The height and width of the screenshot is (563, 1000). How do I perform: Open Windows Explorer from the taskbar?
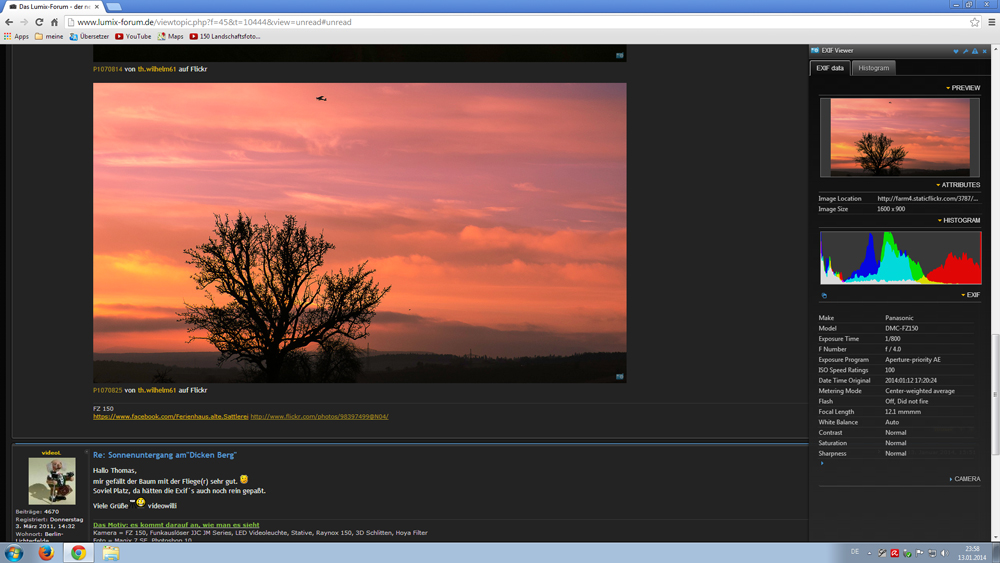pos(111,553)
